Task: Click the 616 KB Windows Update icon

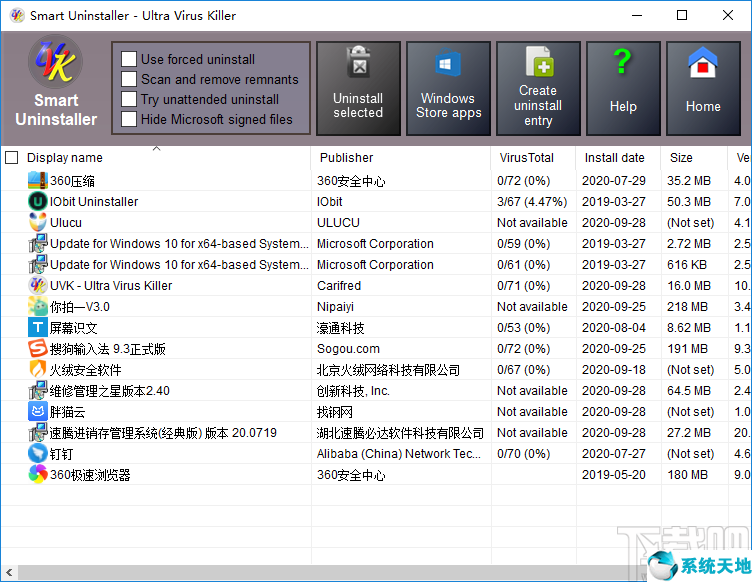Action: pyautogui.click(x=37, y=265)
